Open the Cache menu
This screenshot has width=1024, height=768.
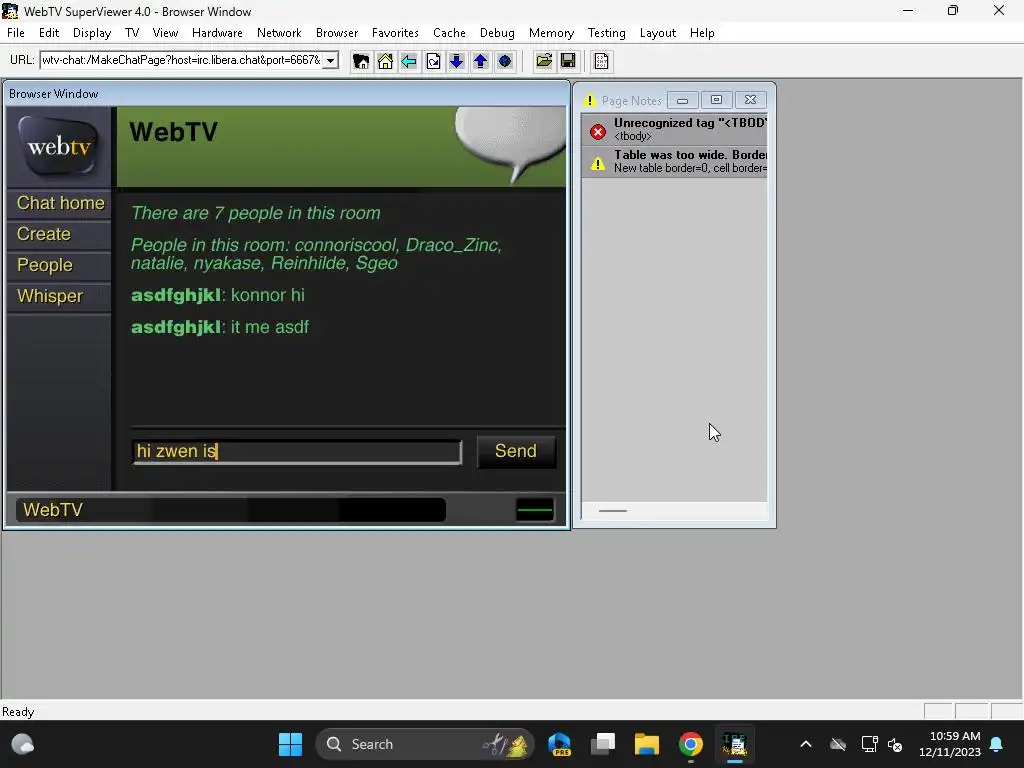pos(449,33)
